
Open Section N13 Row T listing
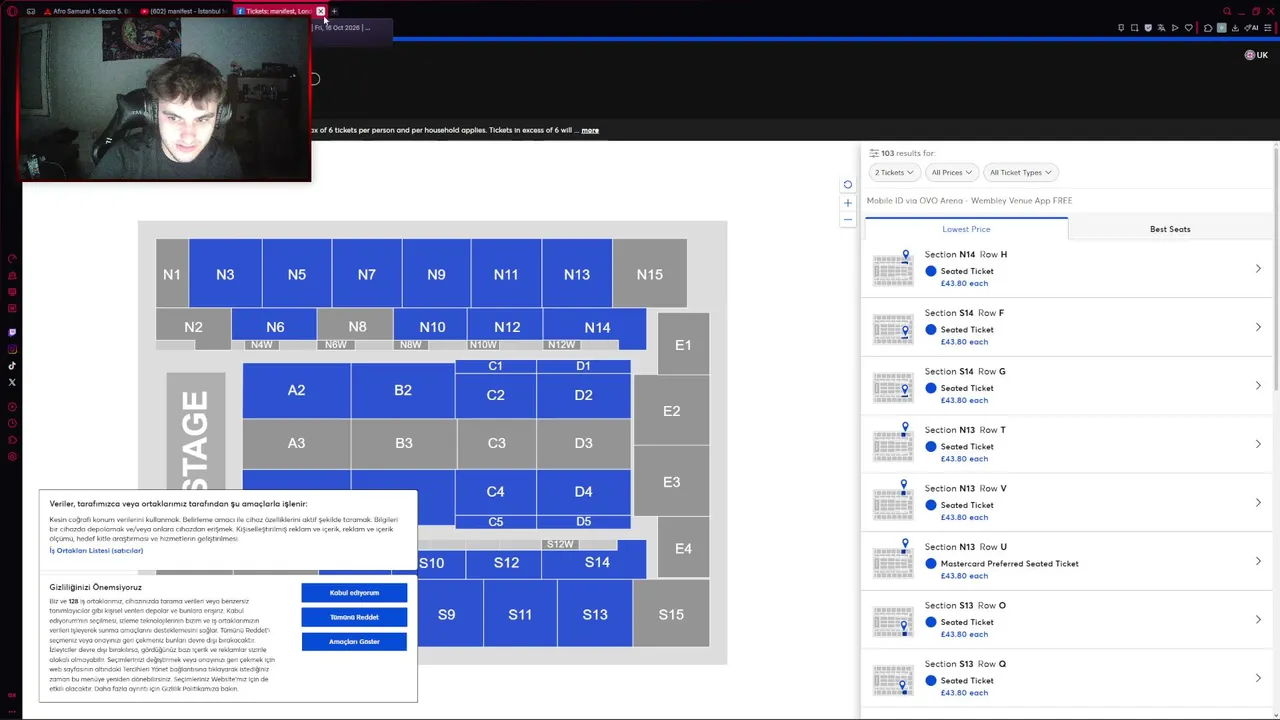[x=1068, y=444]
